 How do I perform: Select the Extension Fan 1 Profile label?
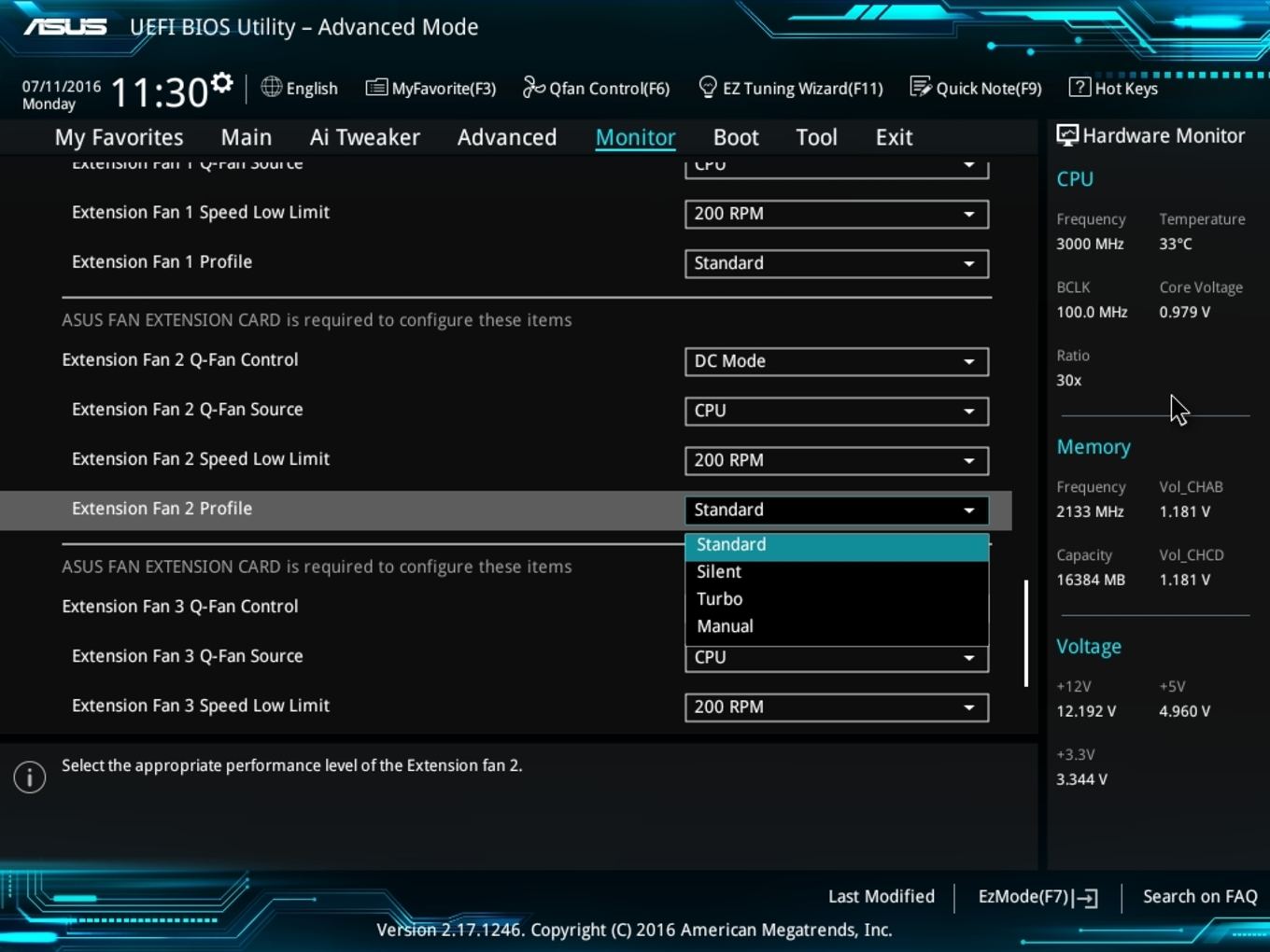[x=162, y=262]
